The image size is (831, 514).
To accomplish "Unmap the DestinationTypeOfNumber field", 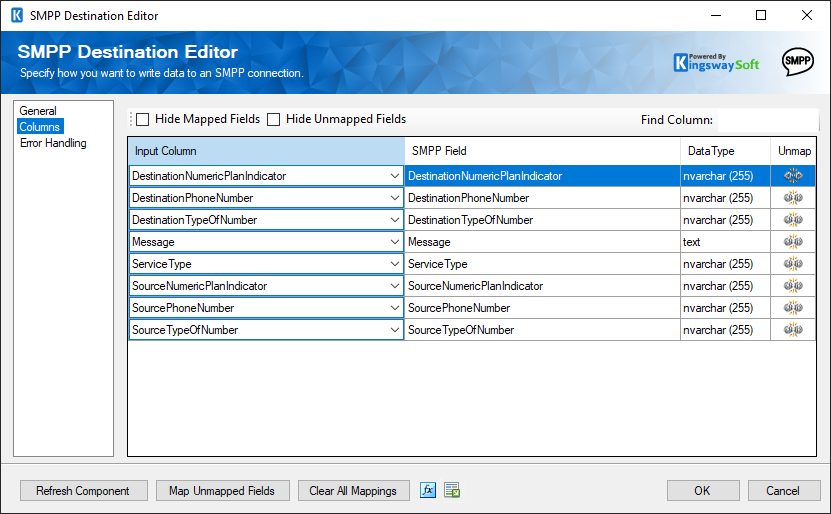I will 793,219.
